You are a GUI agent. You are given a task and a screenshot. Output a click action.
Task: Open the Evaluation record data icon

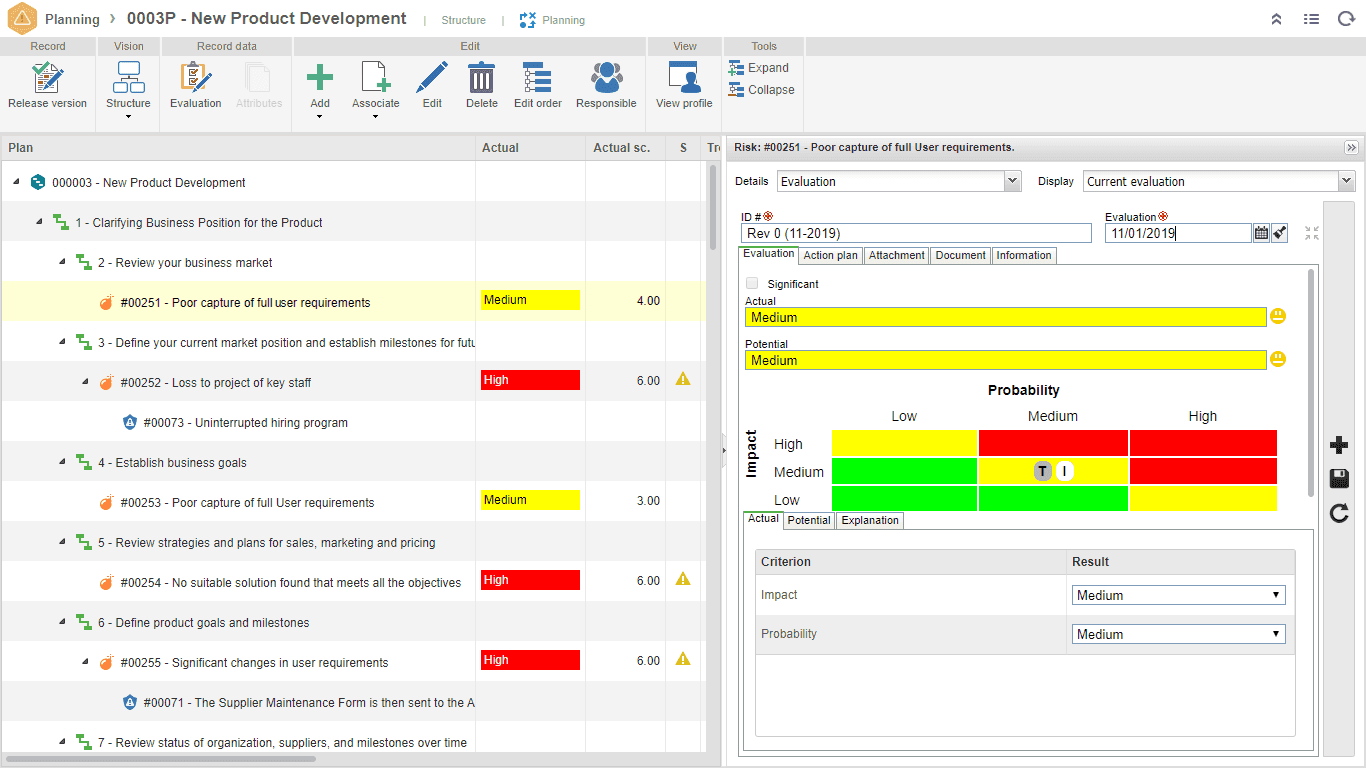click(195, 78)
